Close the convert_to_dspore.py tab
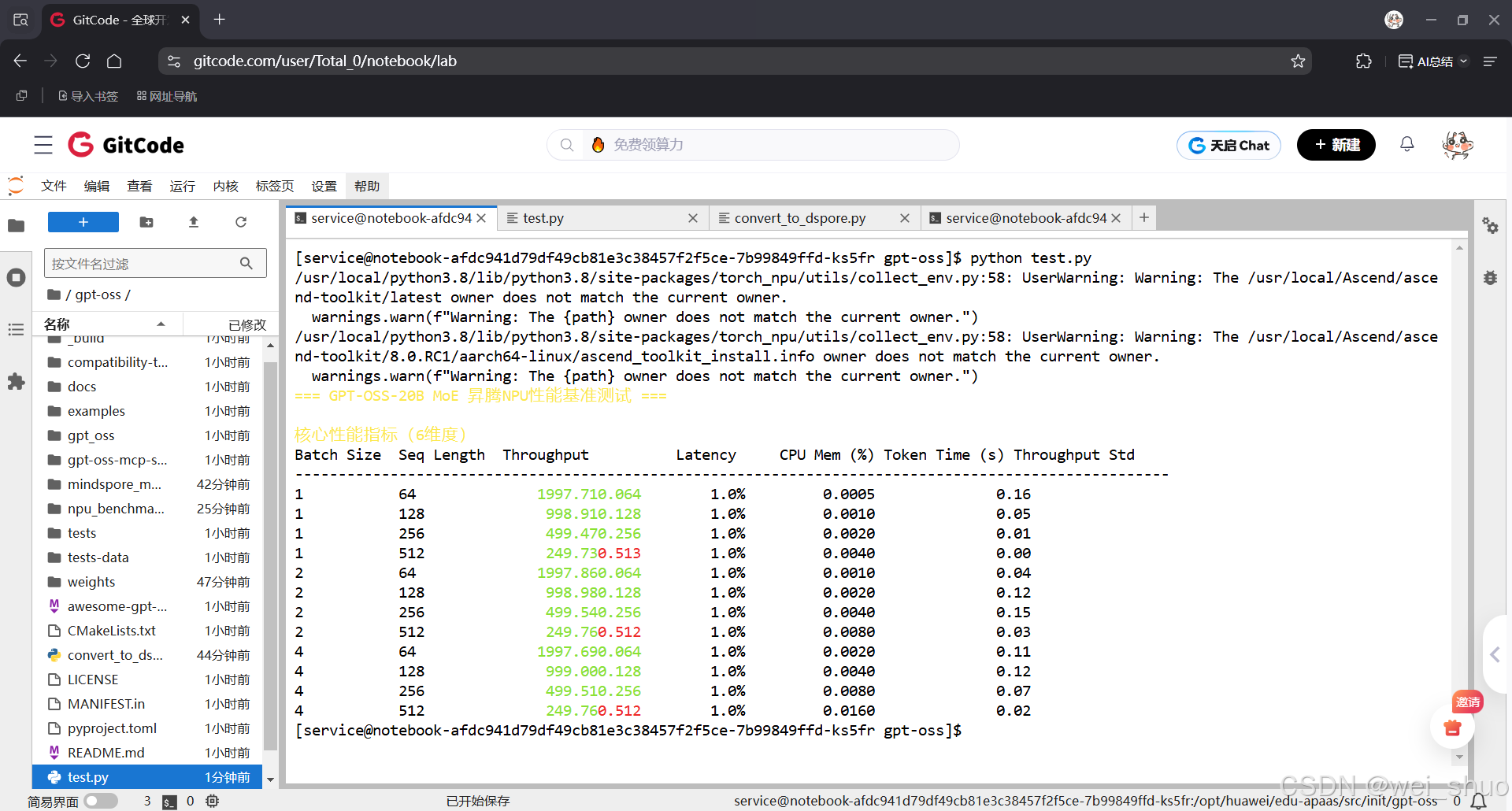This screenshot has width=1512, height=811. 905,218
